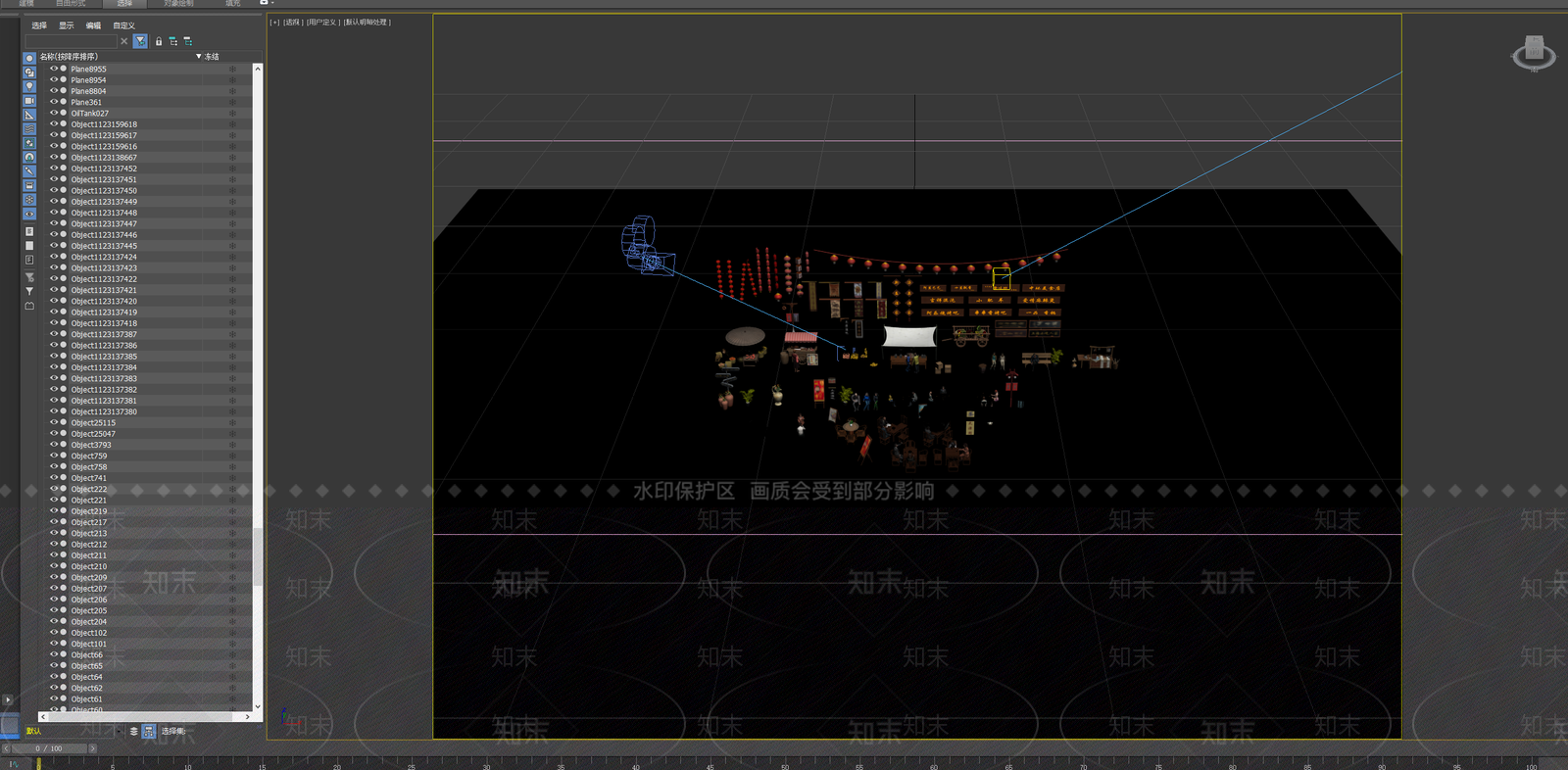1568x770 pixels.
Task: Toggle freeze snowflake for Plane8804
Action: pyautogui.click(x=232, y=91)
